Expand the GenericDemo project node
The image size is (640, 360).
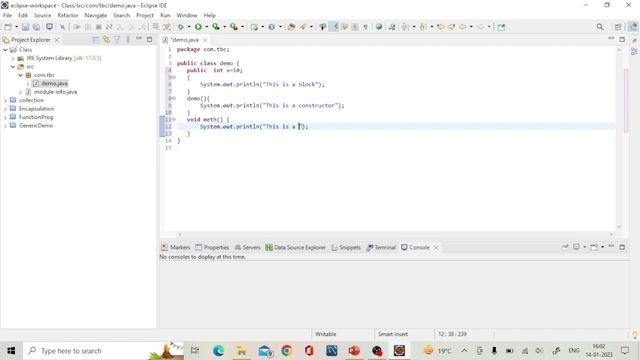click(5, 126)
